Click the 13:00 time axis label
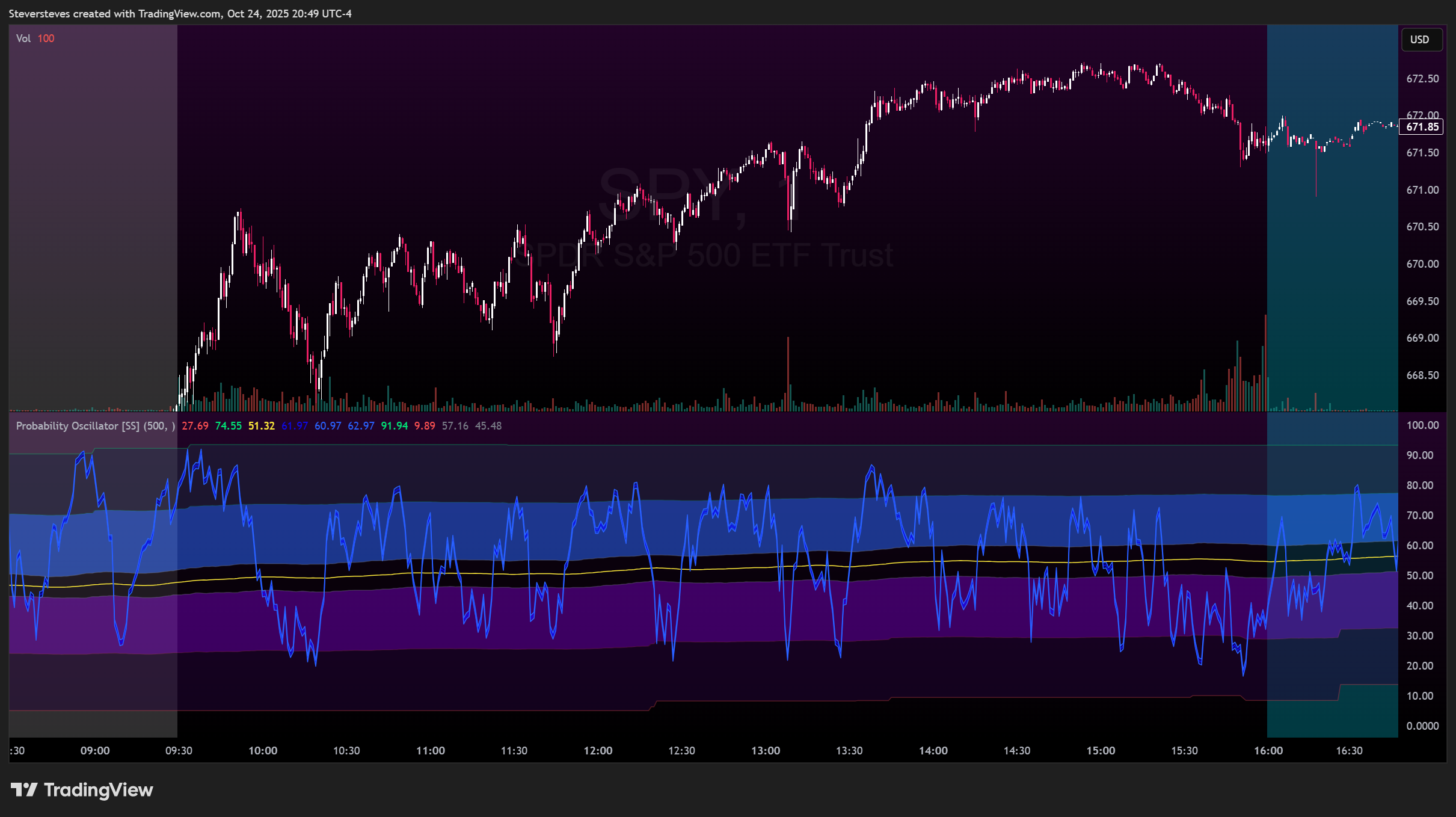1456x817 pixels. [x=766, y=751]
